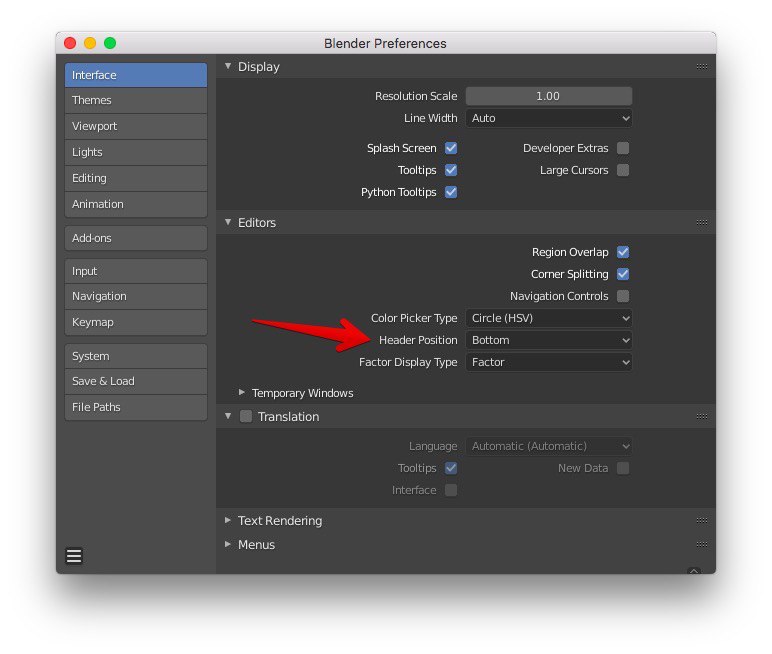Screen dimensions: 772x654
Task: Expand the Text Rendering panel
Action: (228, 520)
